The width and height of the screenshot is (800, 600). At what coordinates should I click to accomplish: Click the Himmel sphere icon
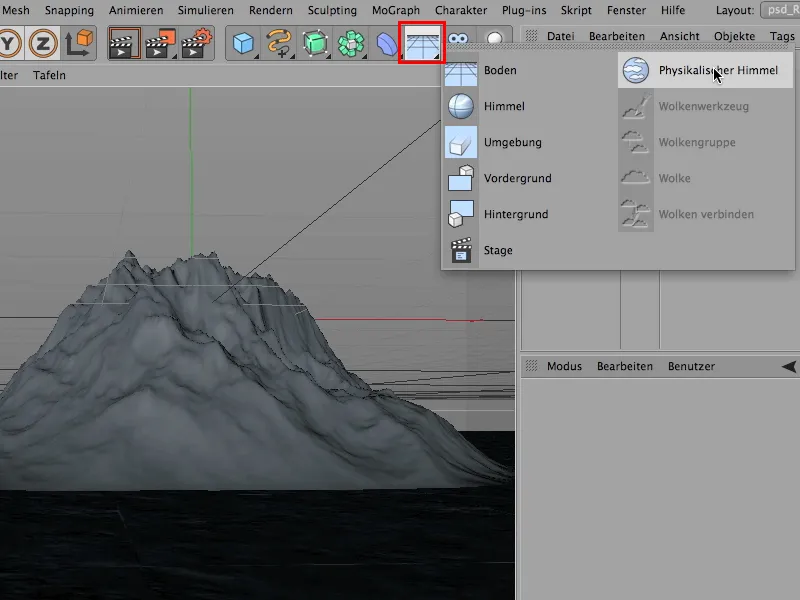tap(461, 106)
